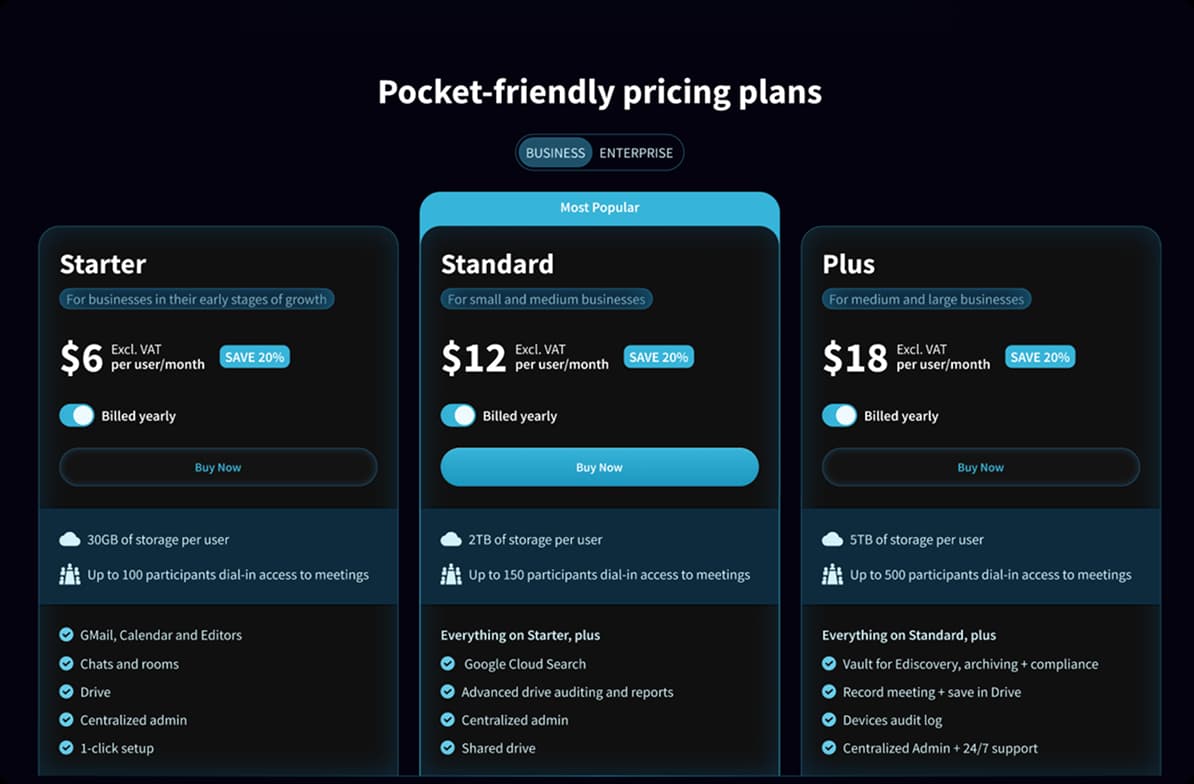Click Buy Now on Plus plan

click(x=980, y=466)
